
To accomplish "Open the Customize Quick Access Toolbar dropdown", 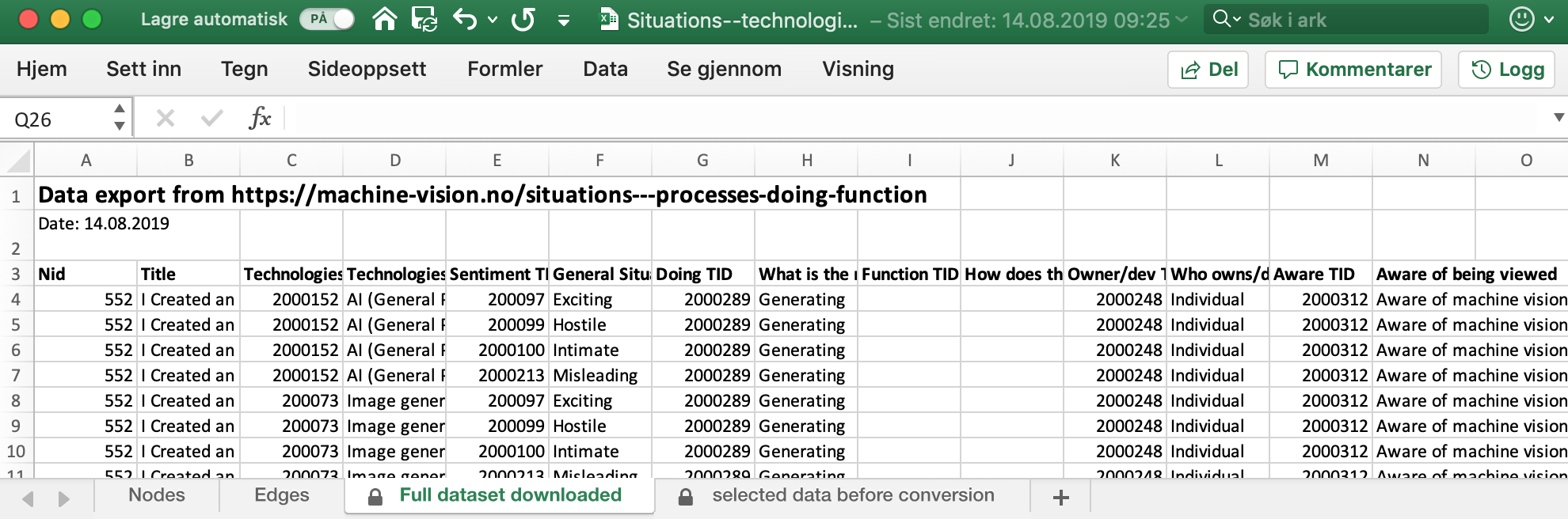I will [x=564, y=21].
